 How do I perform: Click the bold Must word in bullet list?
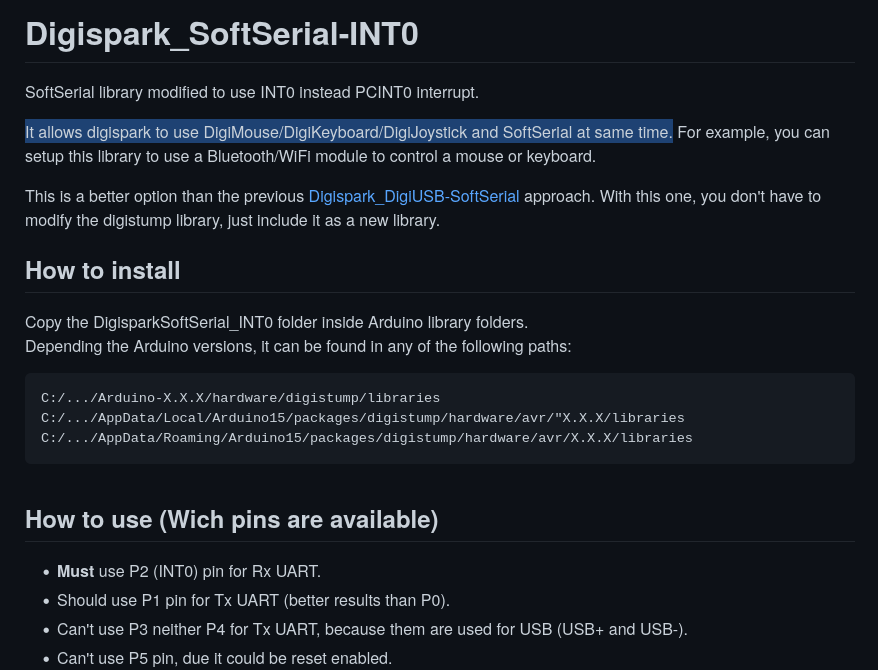pyautogui.click(x=75, y=571)
